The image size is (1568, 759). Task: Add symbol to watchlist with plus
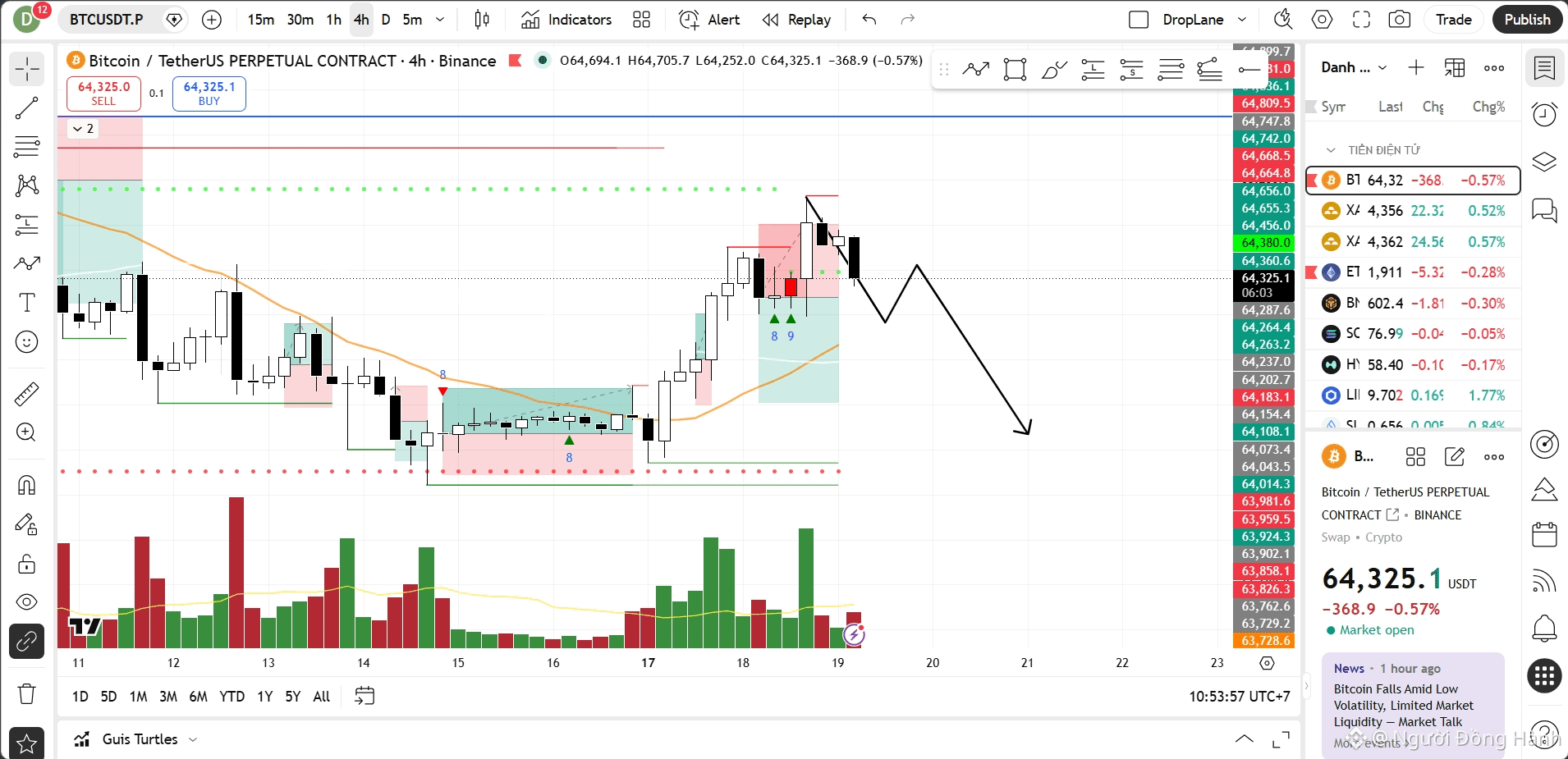(1416, 67)
